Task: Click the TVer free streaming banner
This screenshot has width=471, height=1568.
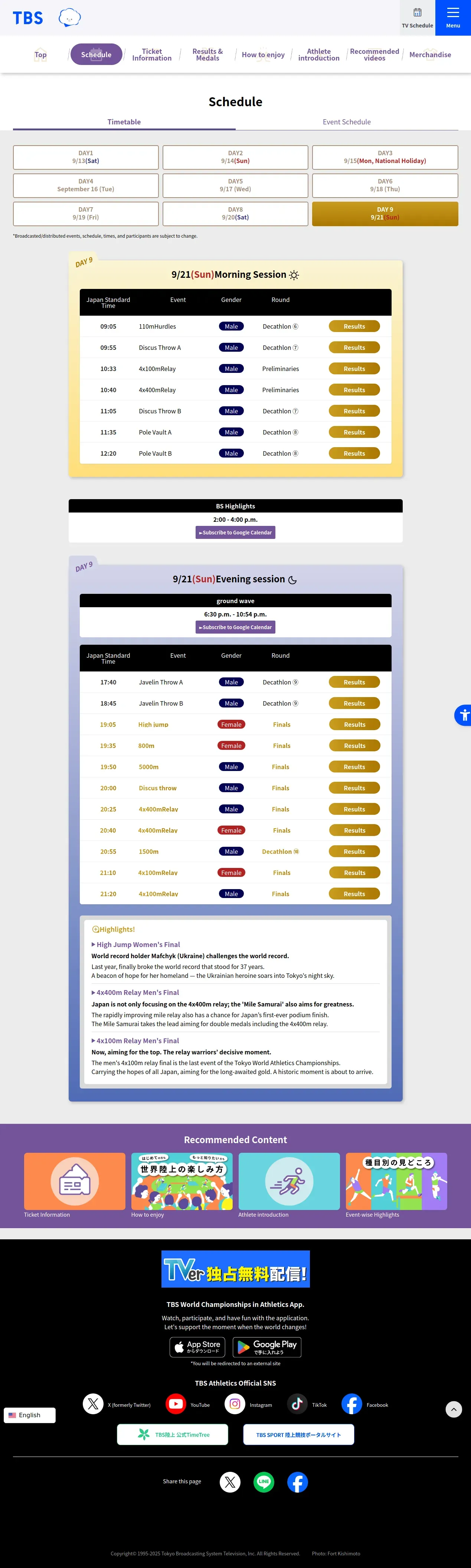Action: pyautogui.click(x=235, y=1269)
